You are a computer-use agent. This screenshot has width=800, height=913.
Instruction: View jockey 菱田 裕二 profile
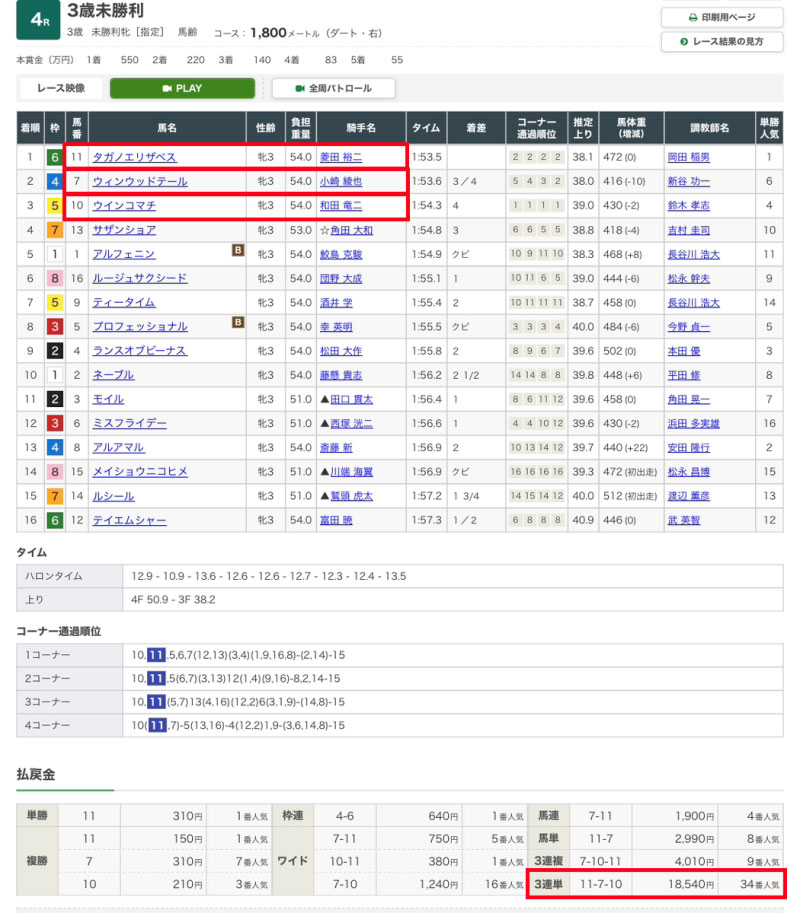(x=341, y=157)
